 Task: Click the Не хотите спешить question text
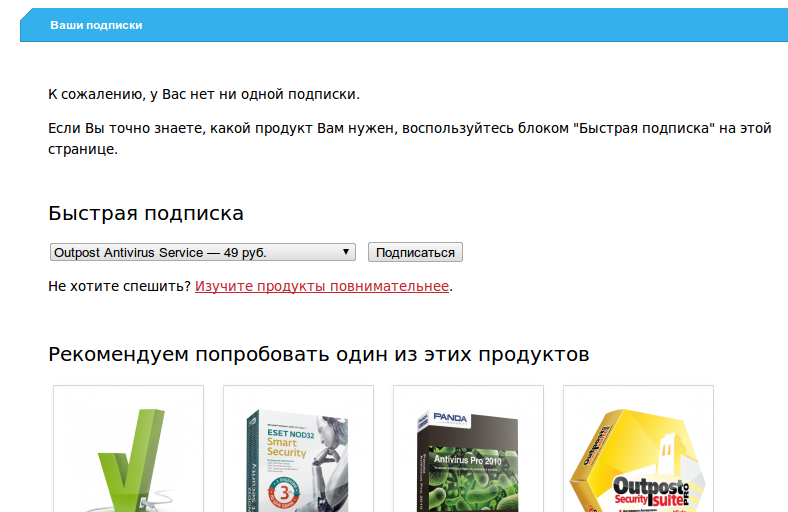tap(119, 286)
